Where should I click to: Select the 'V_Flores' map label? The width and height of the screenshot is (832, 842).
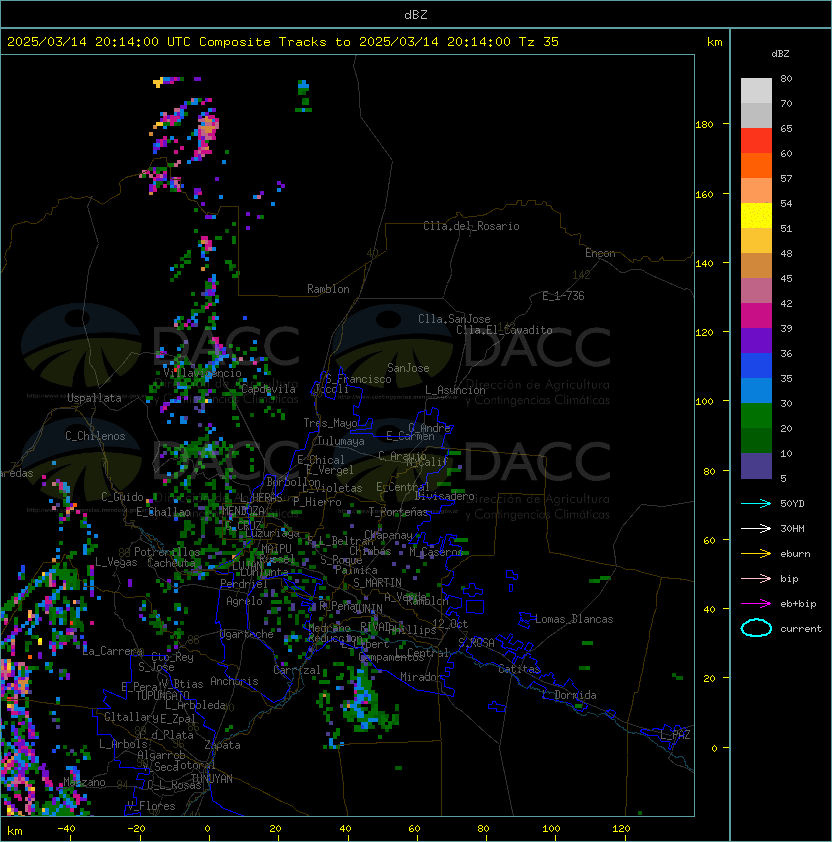(151, 806)
